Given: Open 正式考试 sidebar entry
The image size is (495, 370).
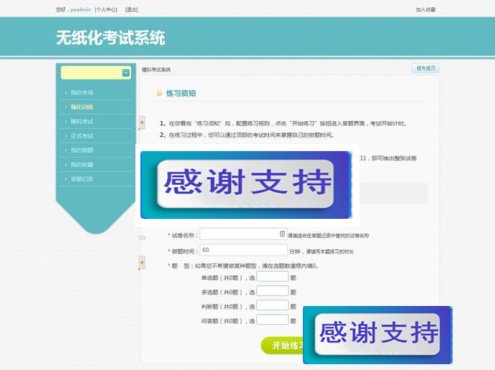Looking at the screenshot, I should 82,136.
